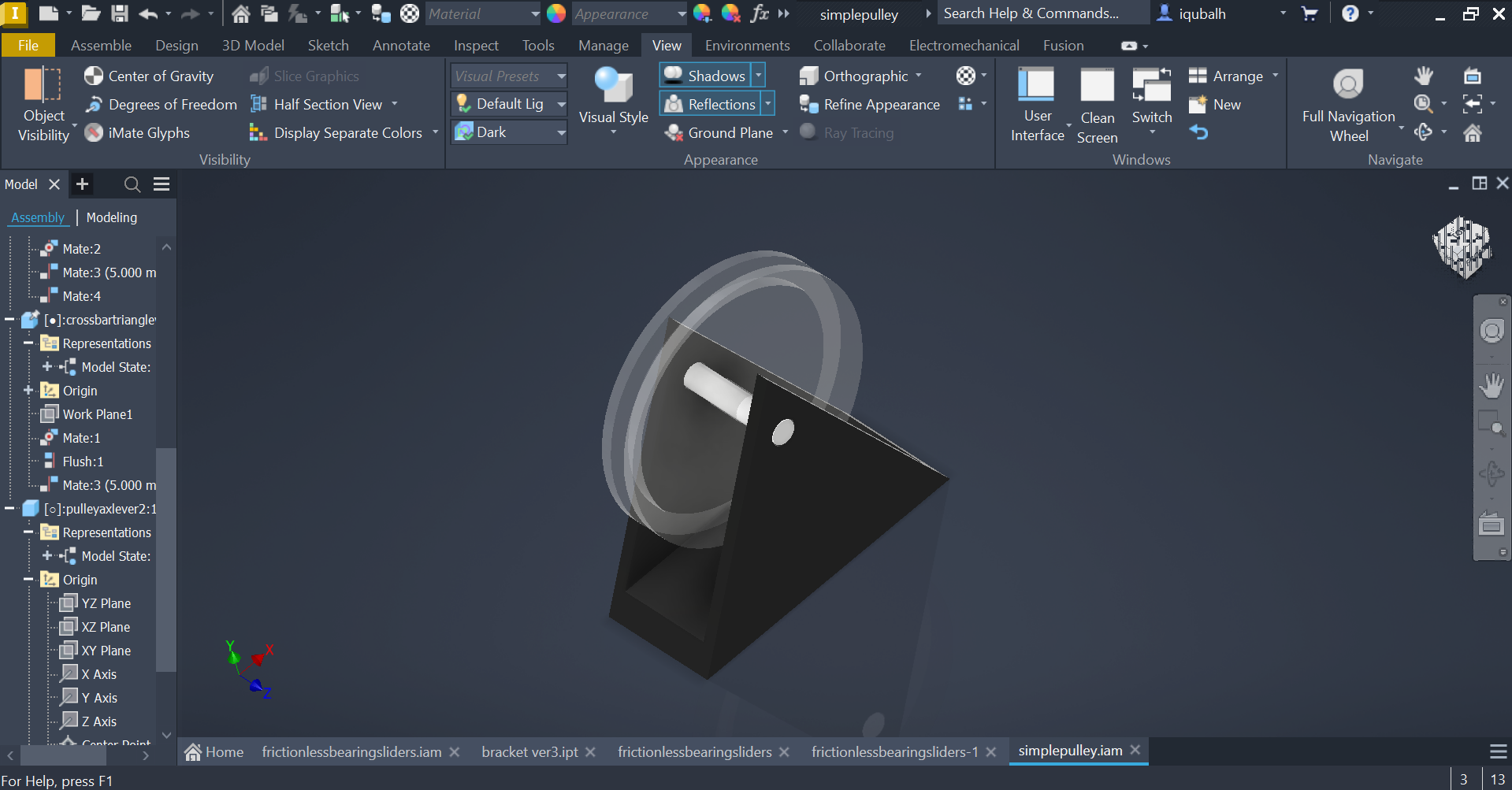This screenshot has width=1512, height=790.
Task: Toggle Shadows in the Appearance panel
Action: click(705, 75)
